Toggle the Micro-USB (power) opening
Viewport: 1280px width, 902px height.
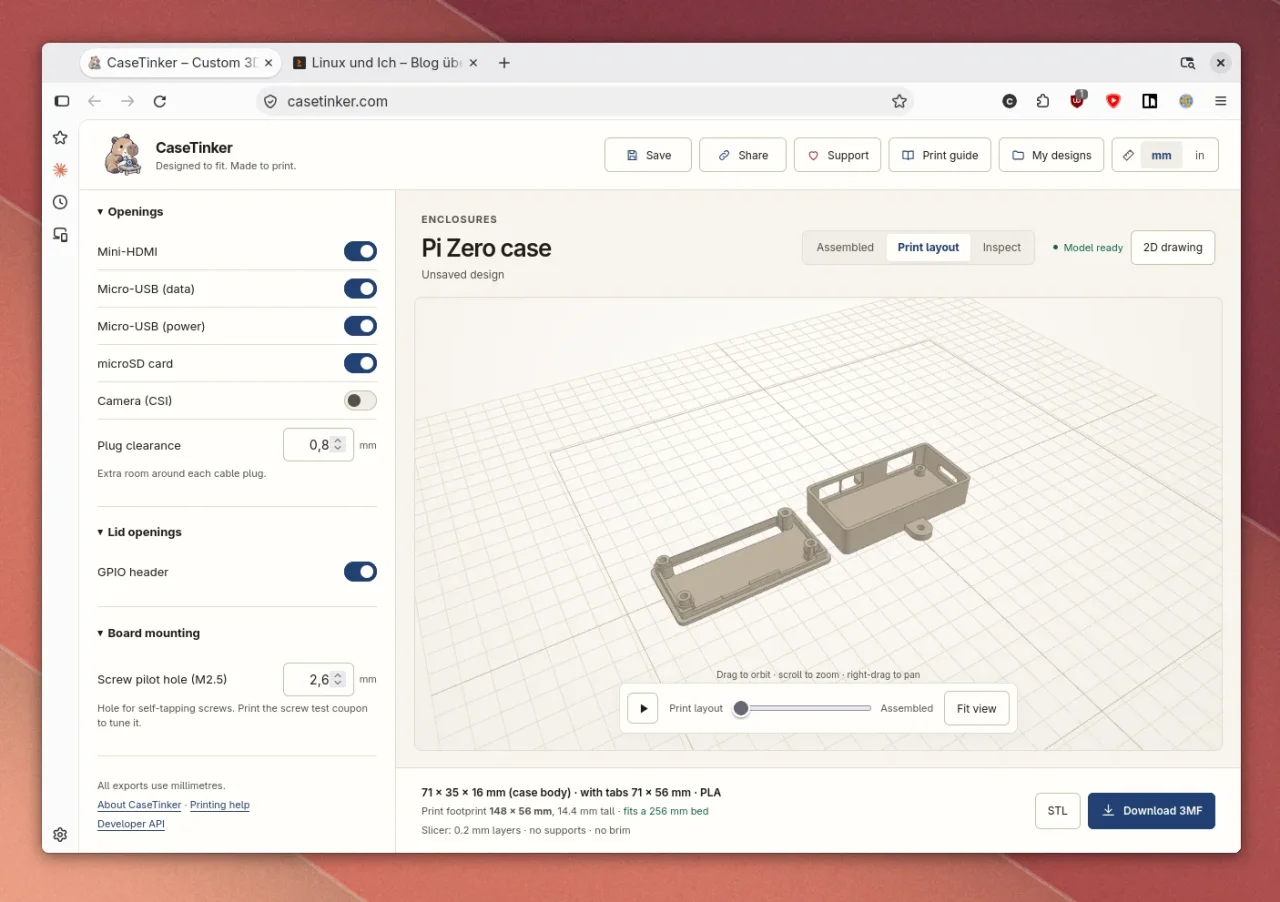point(360,326)
